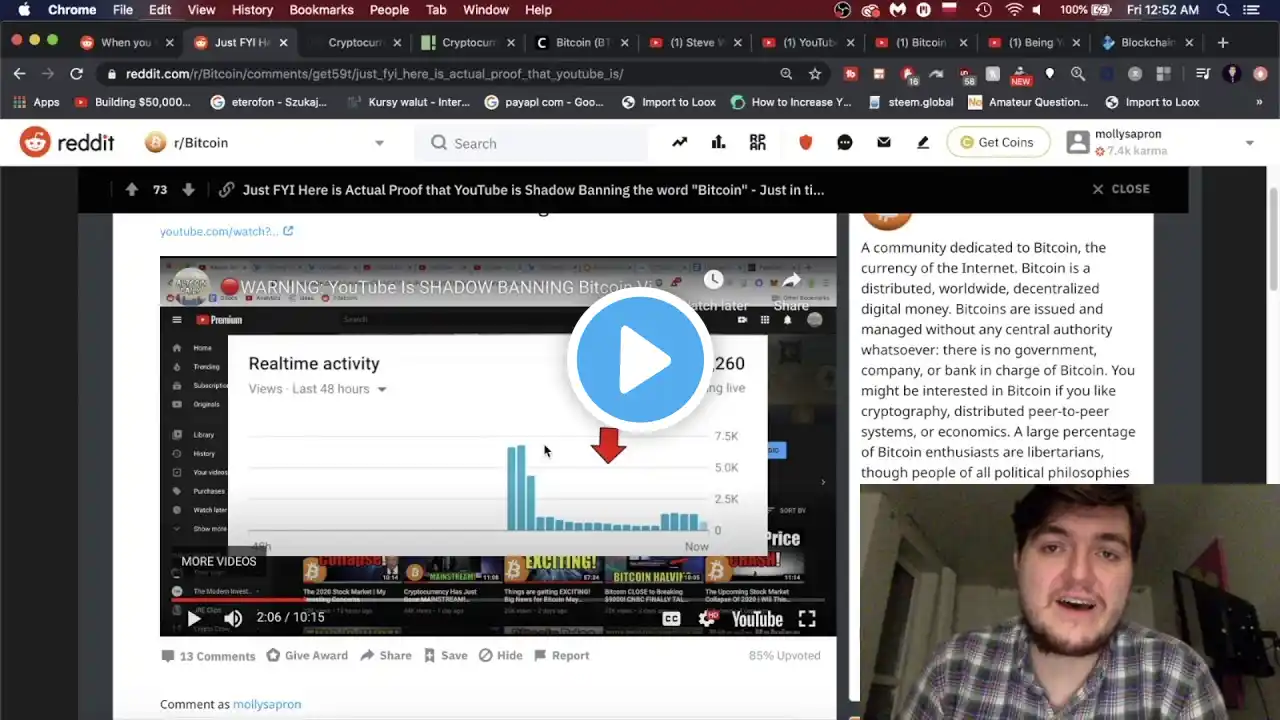Screen dimensions: 1280x720
Task: Click the pencil Create Post icon
Action: point(923,143)
